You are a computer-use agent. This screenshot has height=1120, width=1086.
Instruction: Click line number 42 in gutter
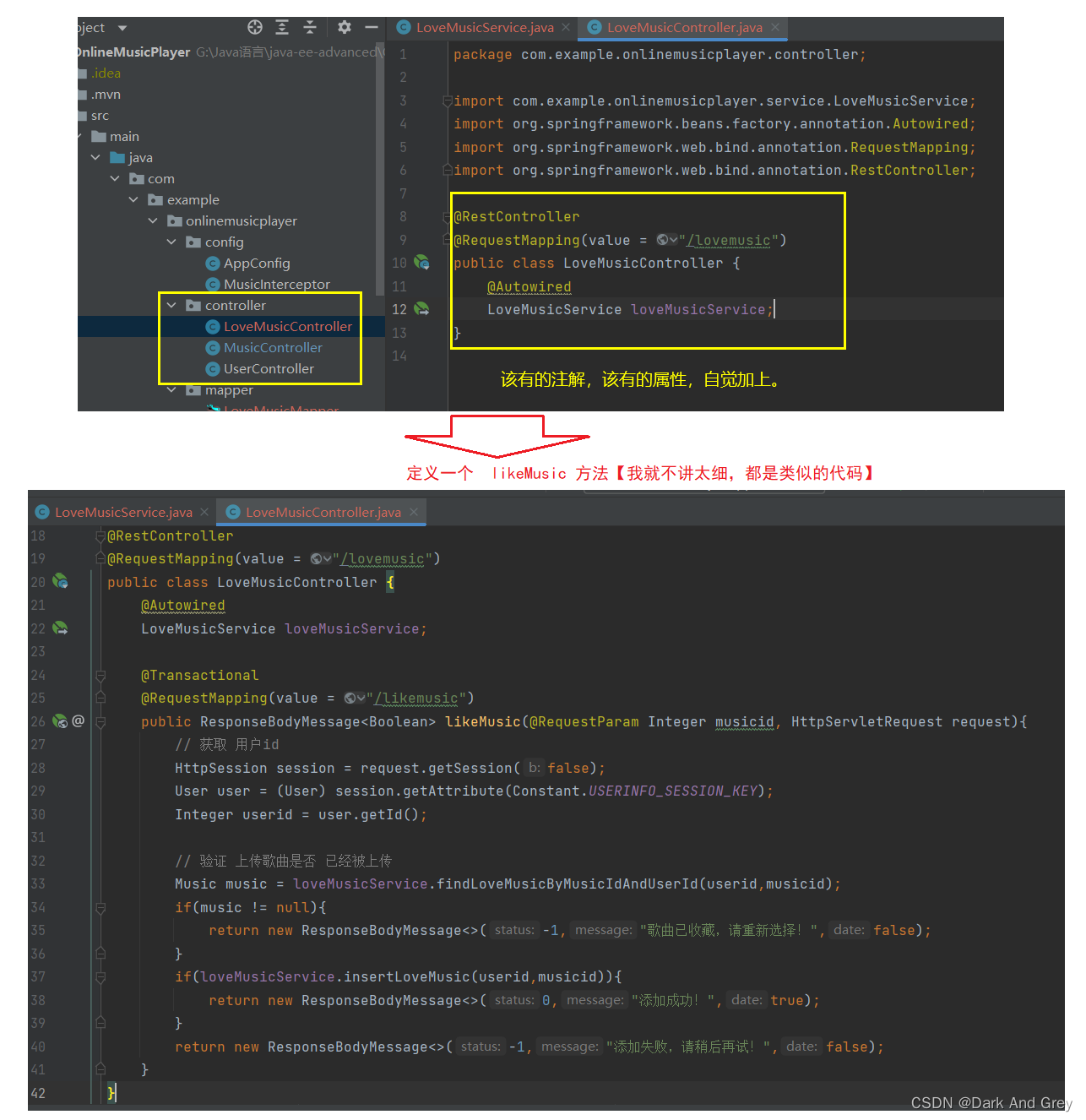pos(38,1093)
